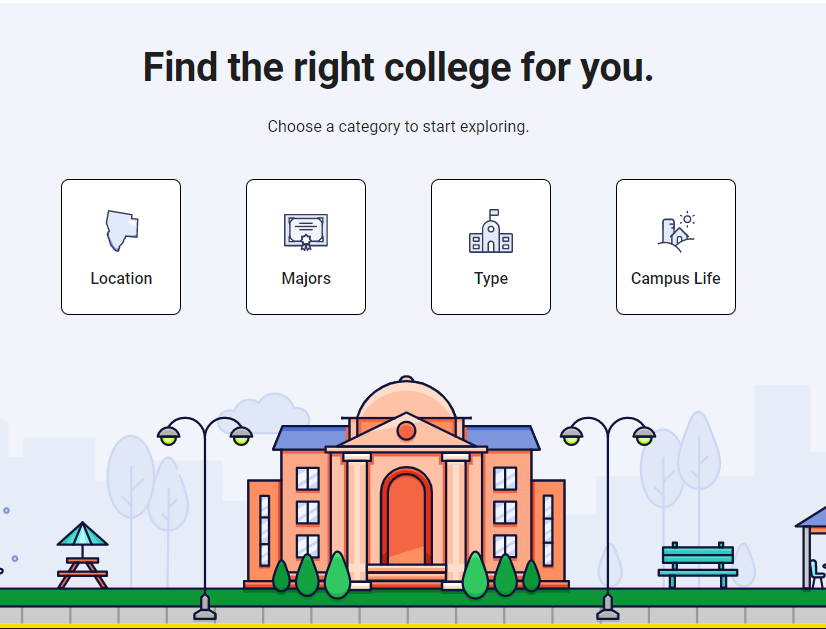826x629 pixels.
Task: Click the diploma certificate icon for Majors
Action: coord(306,232)
